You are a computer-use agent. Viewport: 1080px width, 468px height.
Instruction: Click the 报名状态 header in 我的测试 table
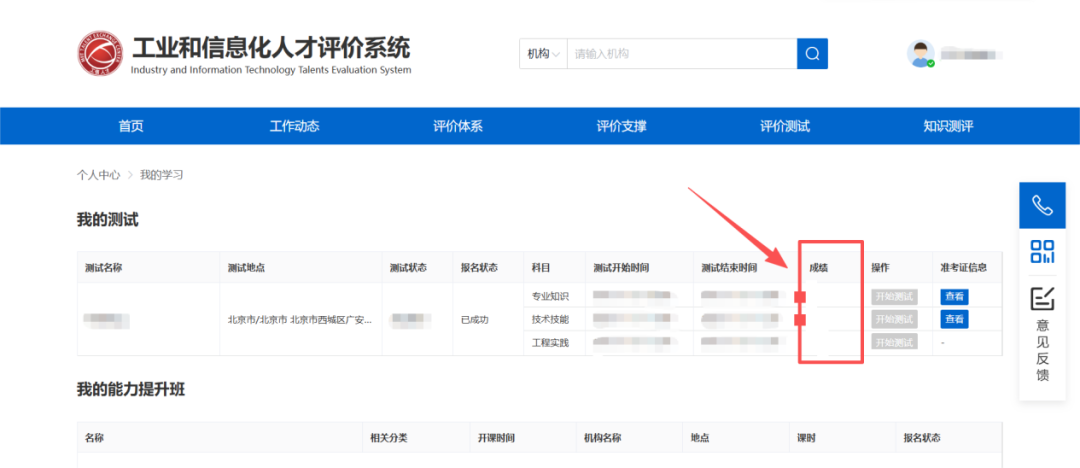[x=479, y=267]
